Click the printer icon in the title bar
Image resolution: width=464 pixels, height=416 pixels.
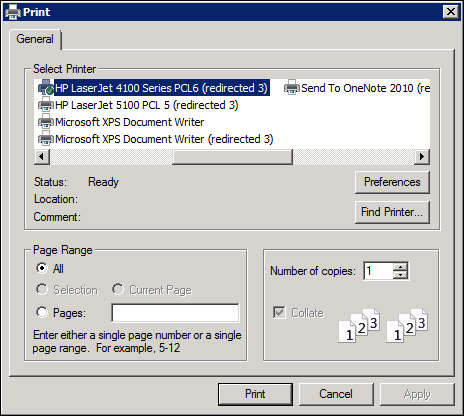coord(13,12)
